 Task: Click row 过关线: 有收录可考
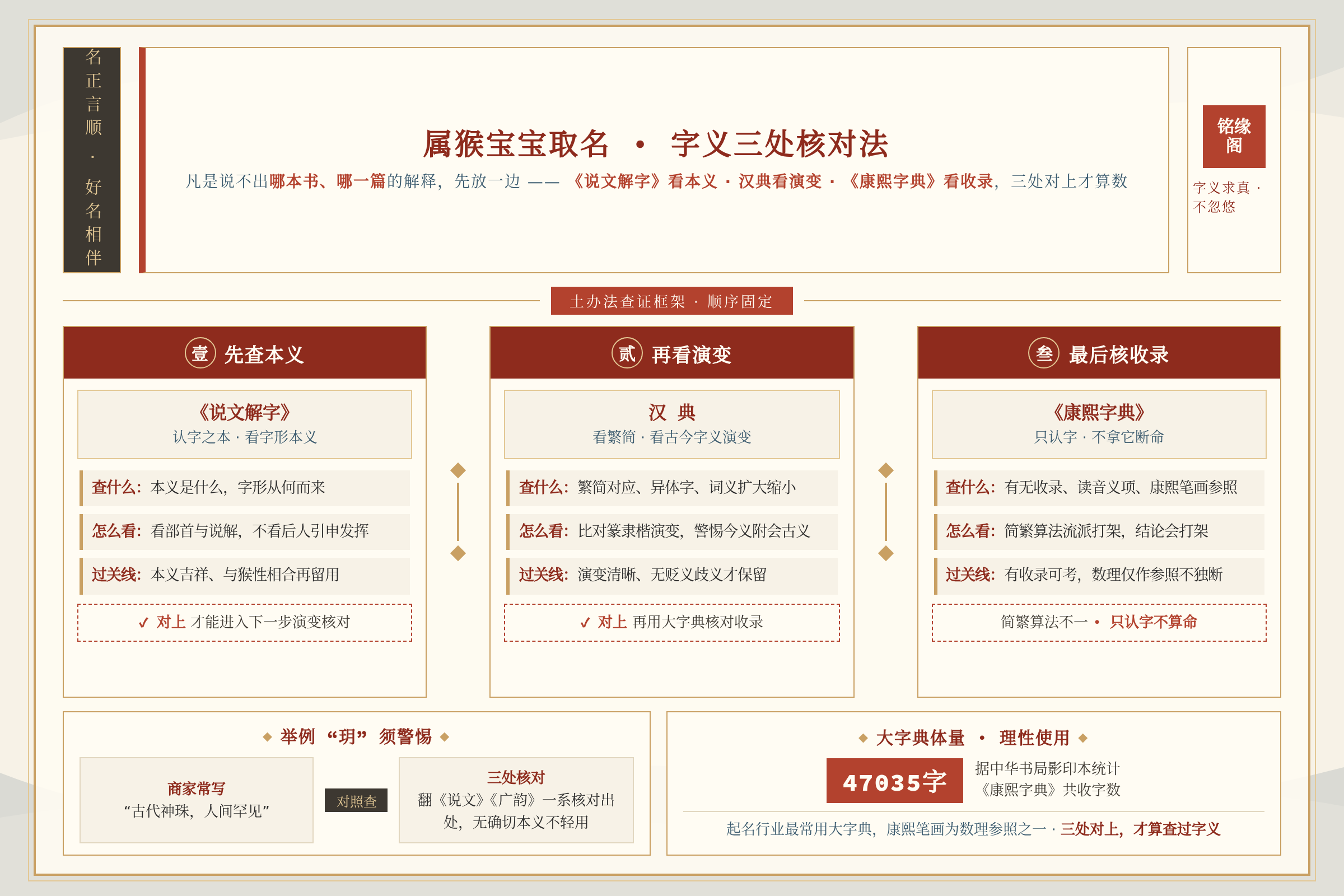[x=1099, y=576]
